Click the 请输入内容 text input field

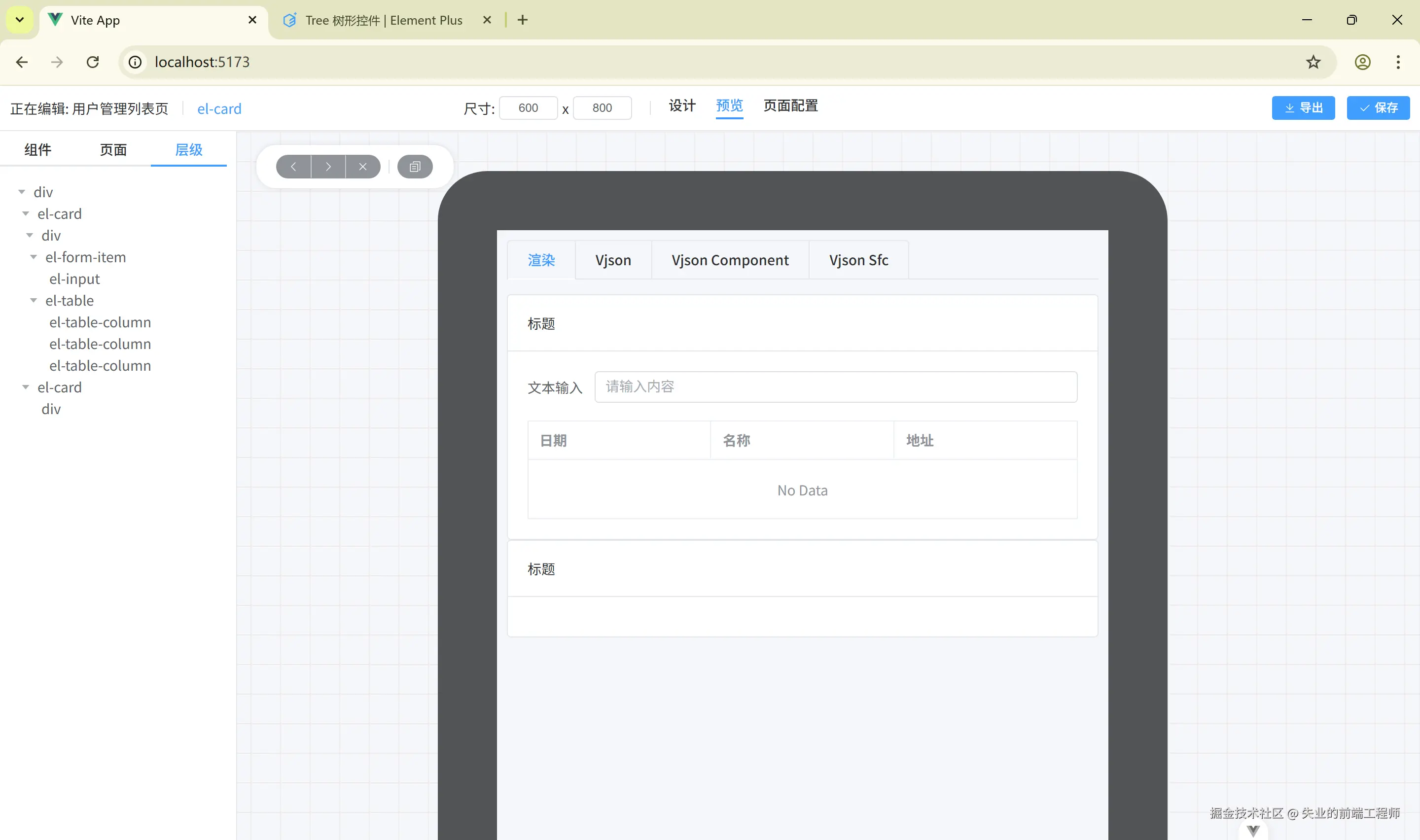point(835,386)
